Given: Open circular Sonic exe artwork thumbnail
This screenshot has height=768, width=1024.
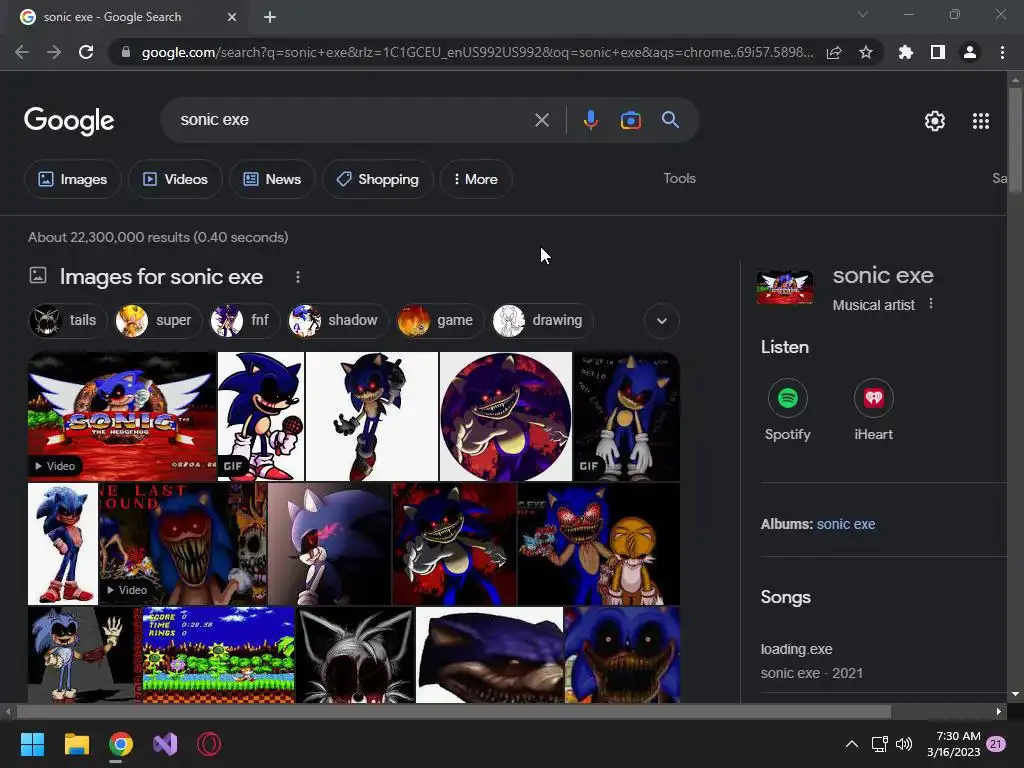Looking at the screenshot, I should tap(505, 417).
